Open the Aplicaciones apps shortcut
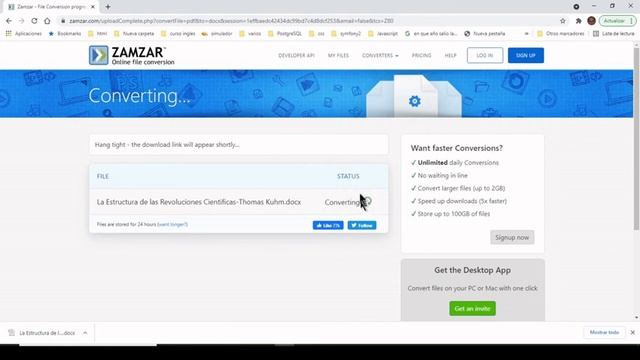This screenshot has height=360, width=640. coord(24,33)
